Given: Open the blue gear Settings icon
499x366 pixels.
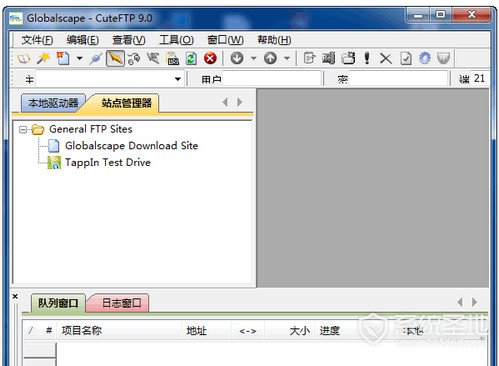Looking at the screenshot, I should pyautogui.click(x=425, y=59).
